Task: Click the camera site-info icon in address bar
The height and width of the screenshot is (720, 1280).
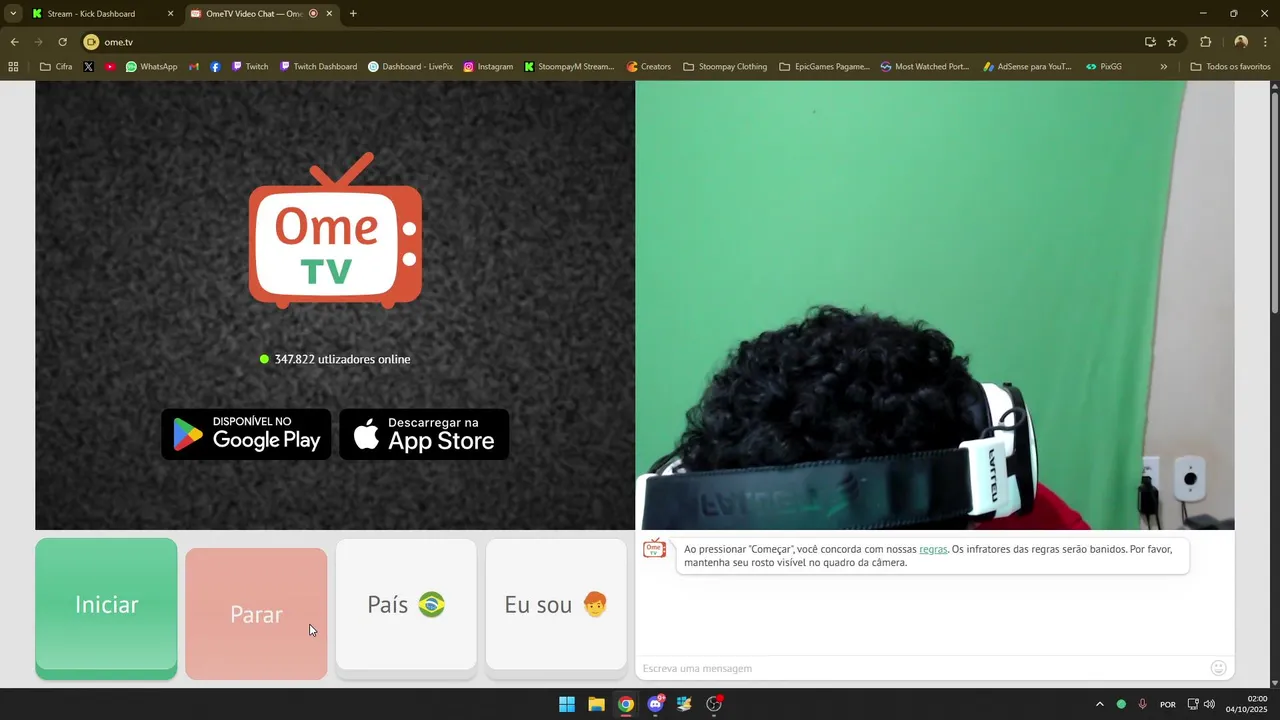Action: point(92,42)
